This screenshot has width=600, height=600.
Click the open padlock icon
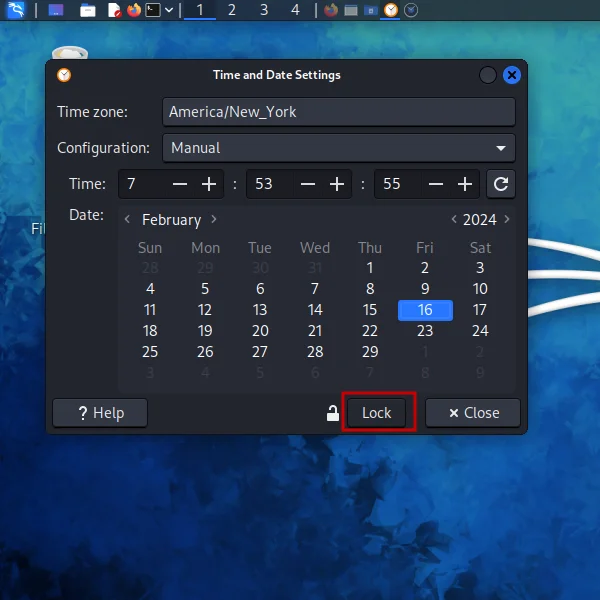coord(333,413)
